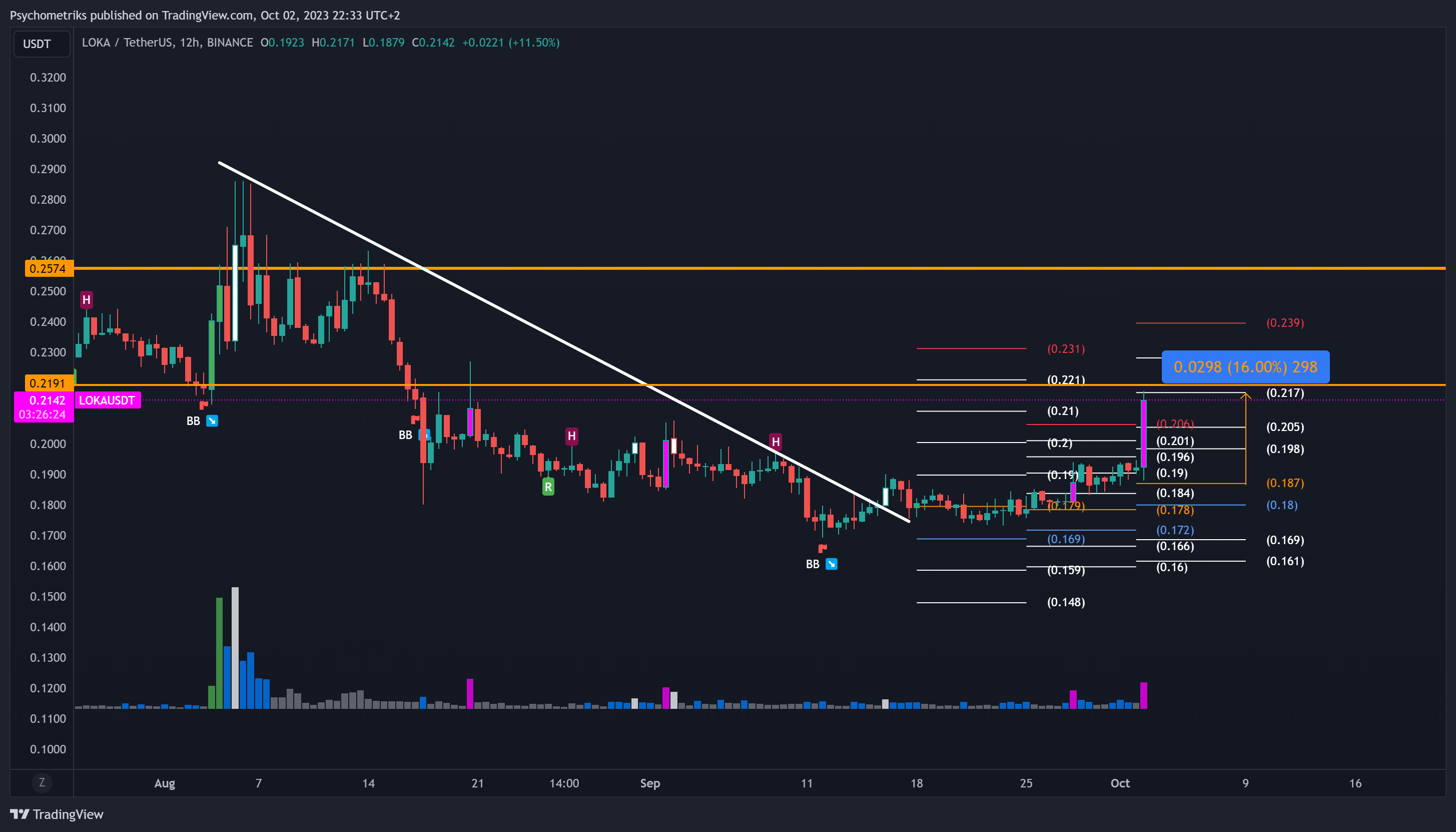Select the (0.184) level label
Image resolution: width=1456 pixels, height=832 pixels.
[1174, 493]
